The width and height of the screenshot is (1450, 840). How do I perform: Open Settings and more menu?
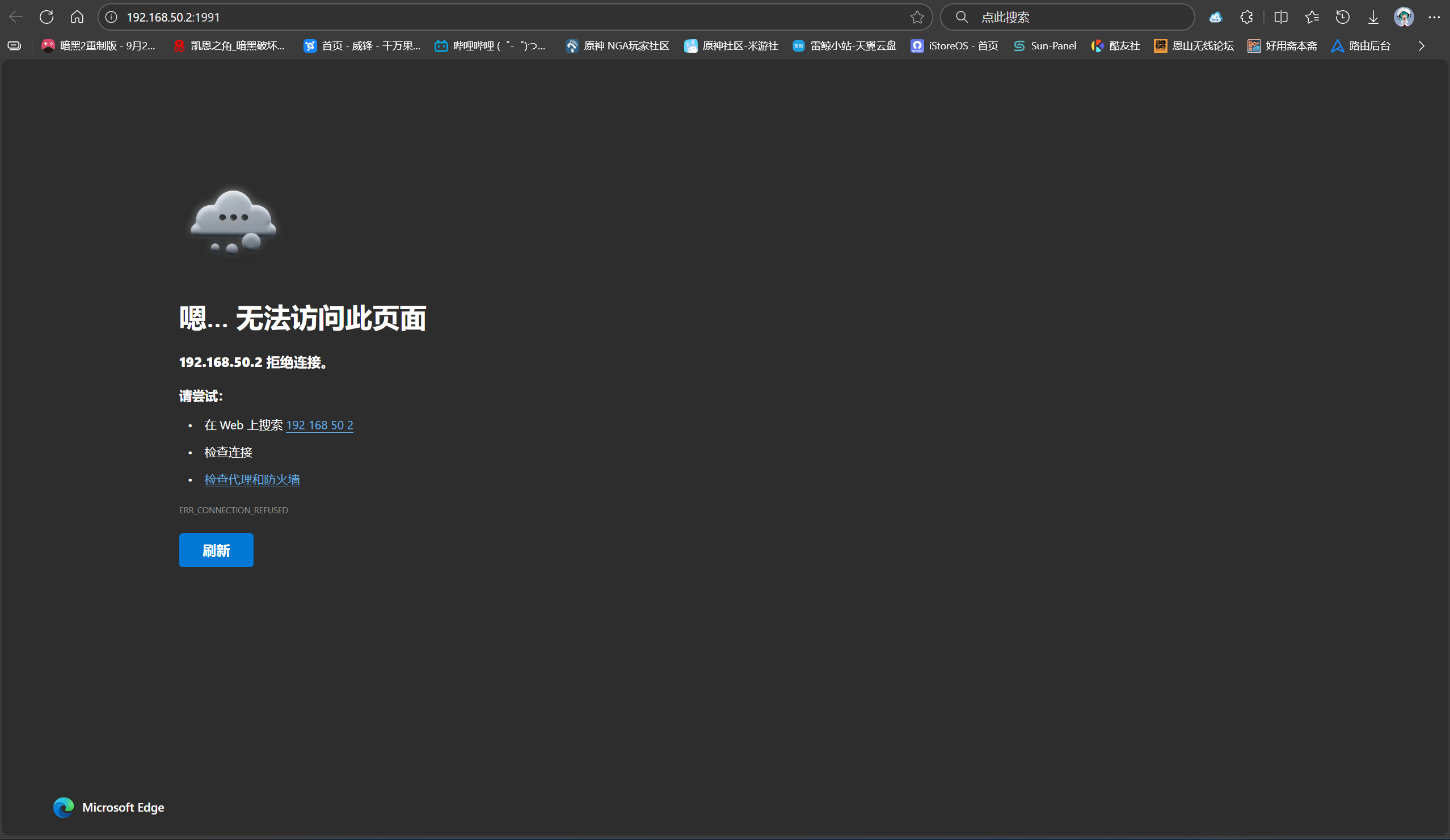1434,17
